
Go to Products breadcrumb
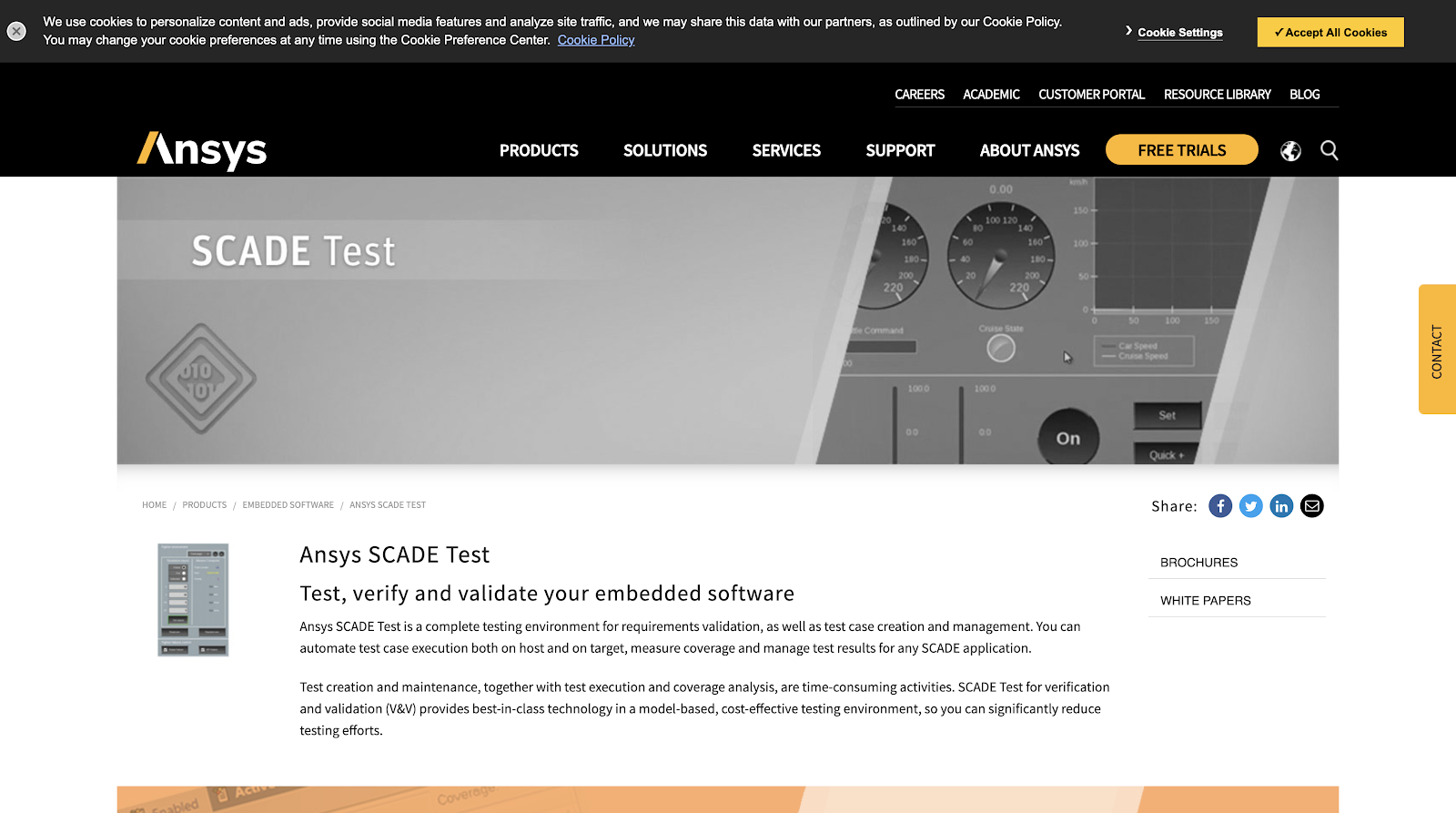(205, 505)
